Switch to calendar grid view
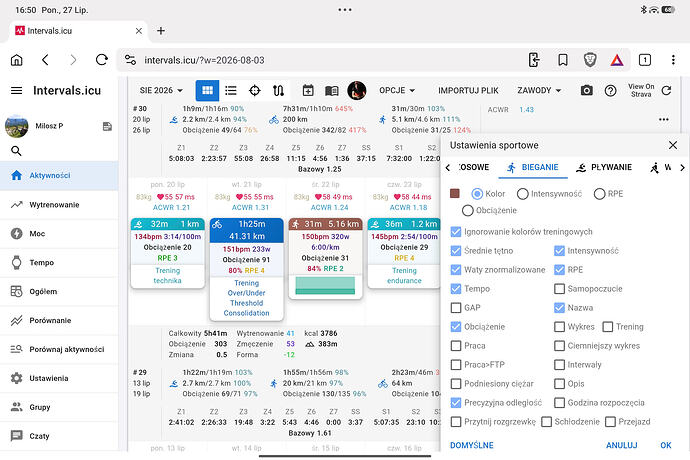The height and width of the screenshot is (460, 690). point(207,91)
